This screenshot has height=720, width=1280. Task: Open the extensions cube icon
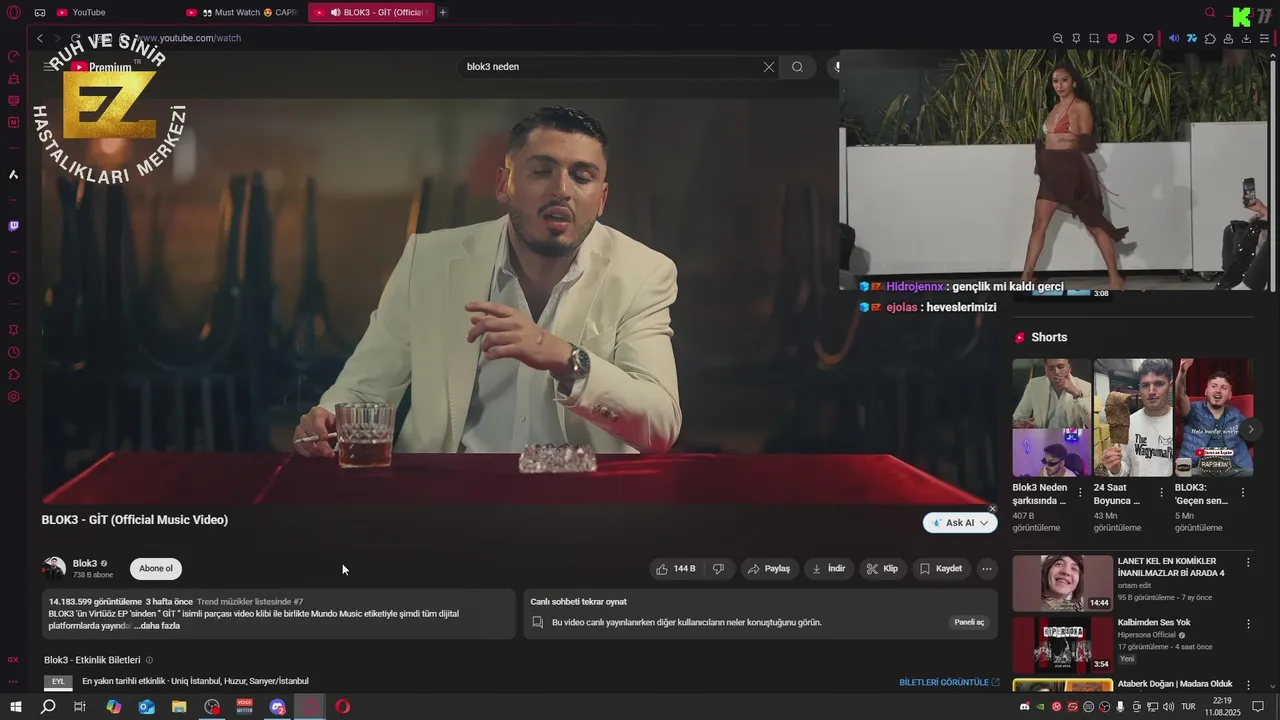1210,38
